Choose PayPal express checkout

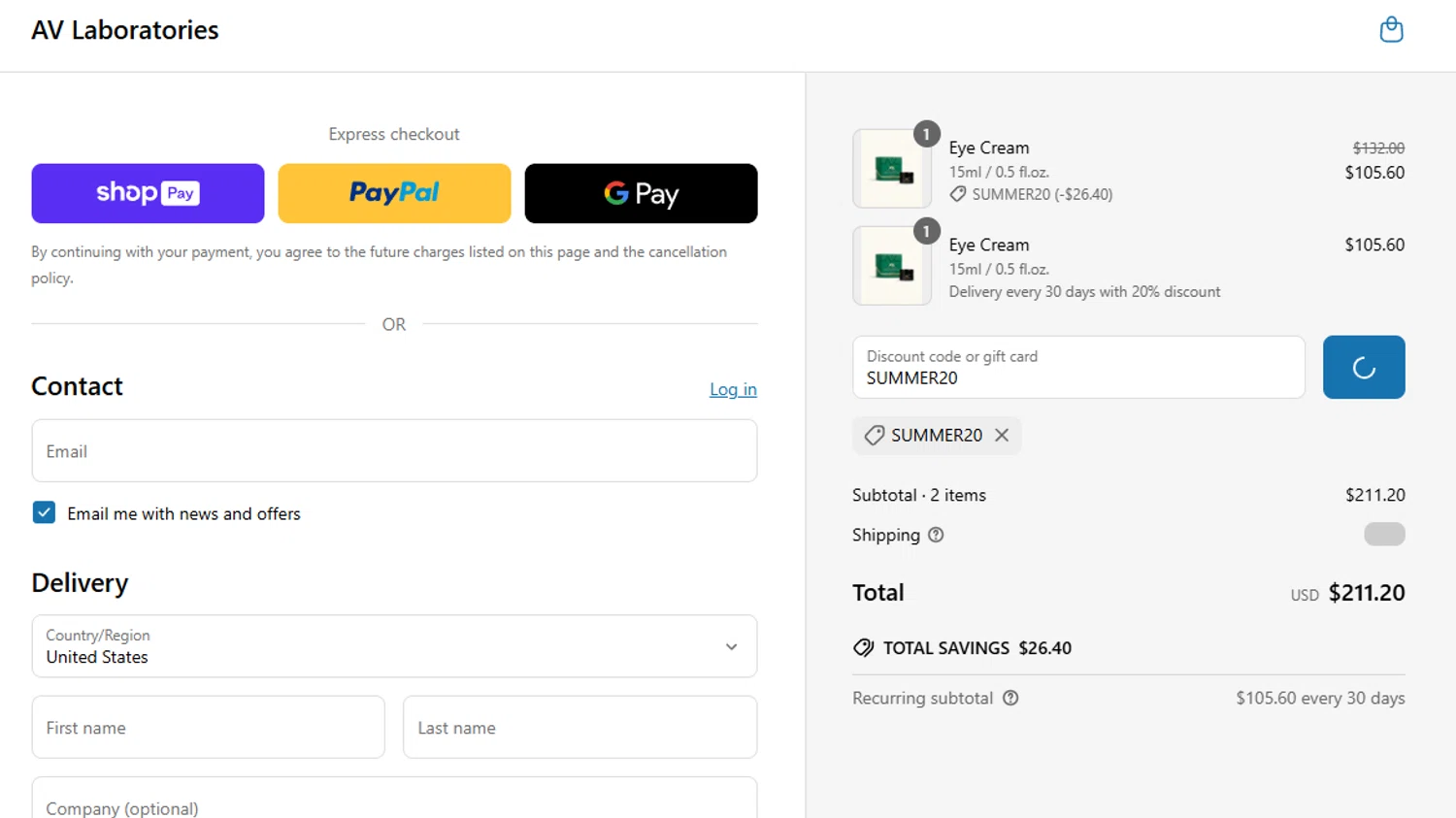[394, 193]
